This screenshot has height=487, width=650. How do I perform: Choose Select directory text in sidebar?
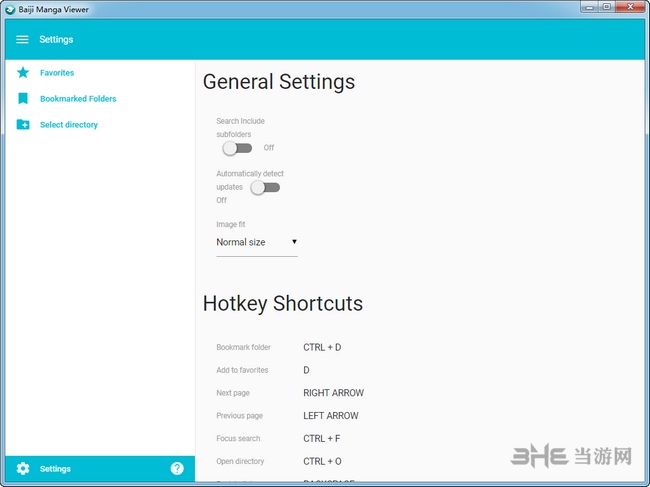(x=69, y=125)
